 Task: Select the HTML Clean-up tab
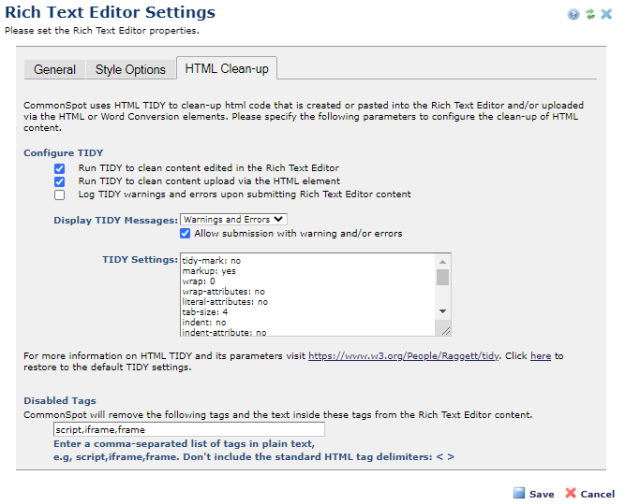tap(226, 69)
